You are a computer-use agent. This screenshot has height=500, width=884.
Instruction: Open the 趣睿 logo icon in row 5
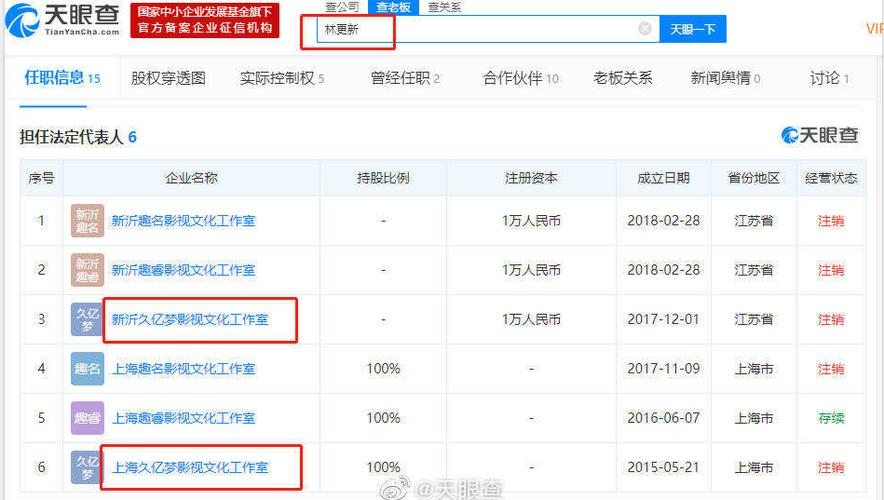coord(87,418)
